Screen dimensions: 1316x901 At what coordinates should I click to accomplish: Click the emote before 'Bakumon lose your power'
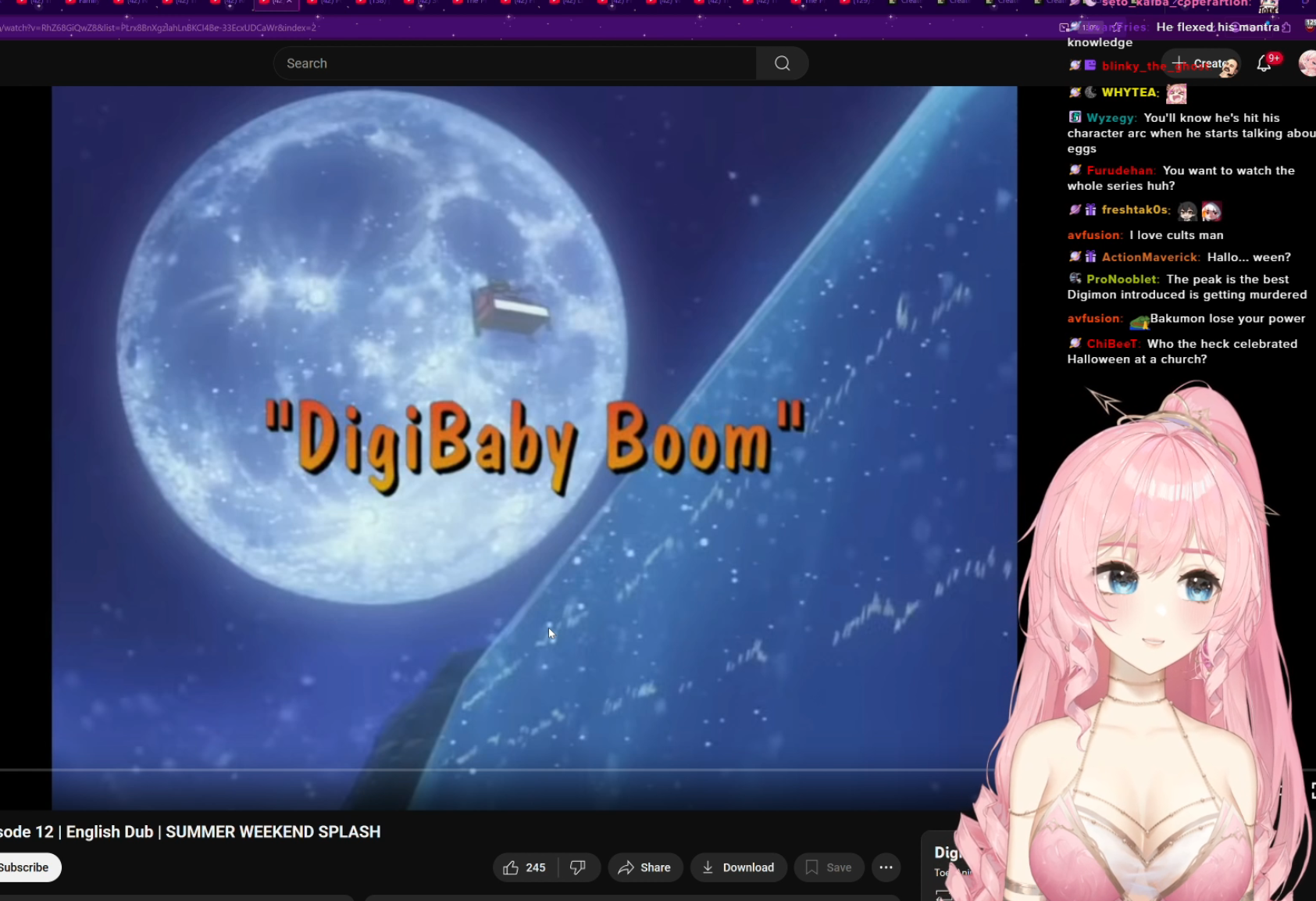pos(1139,320)
